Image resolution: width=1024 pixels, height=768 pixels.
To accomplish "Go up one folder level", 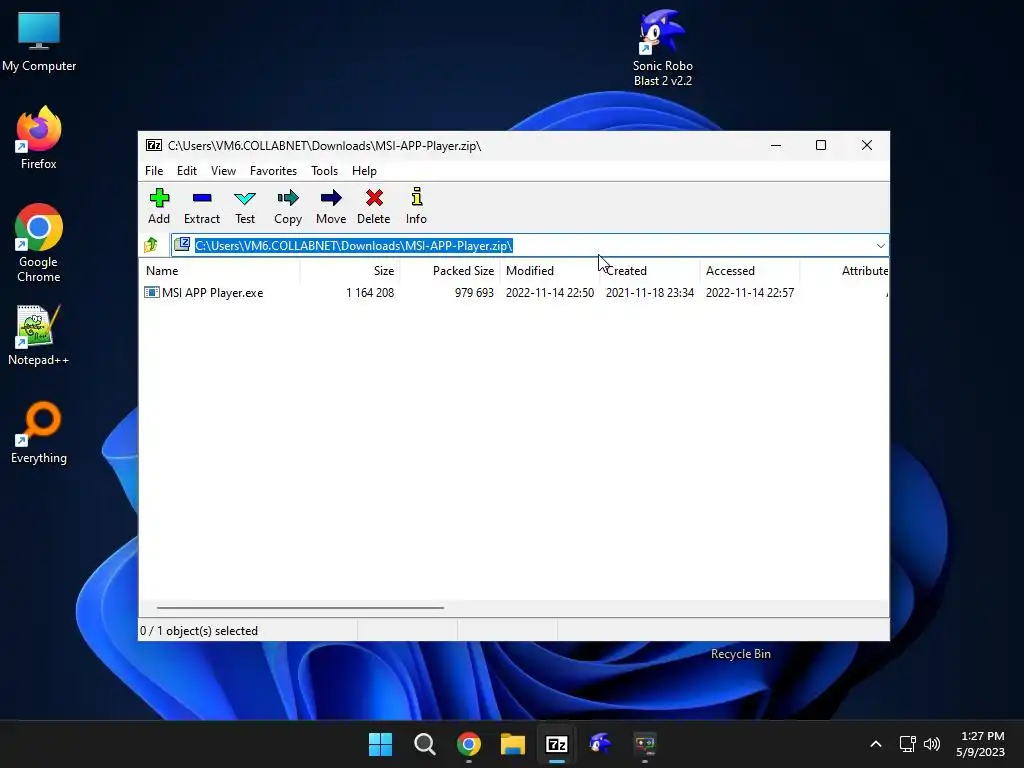I will (151, 246).
